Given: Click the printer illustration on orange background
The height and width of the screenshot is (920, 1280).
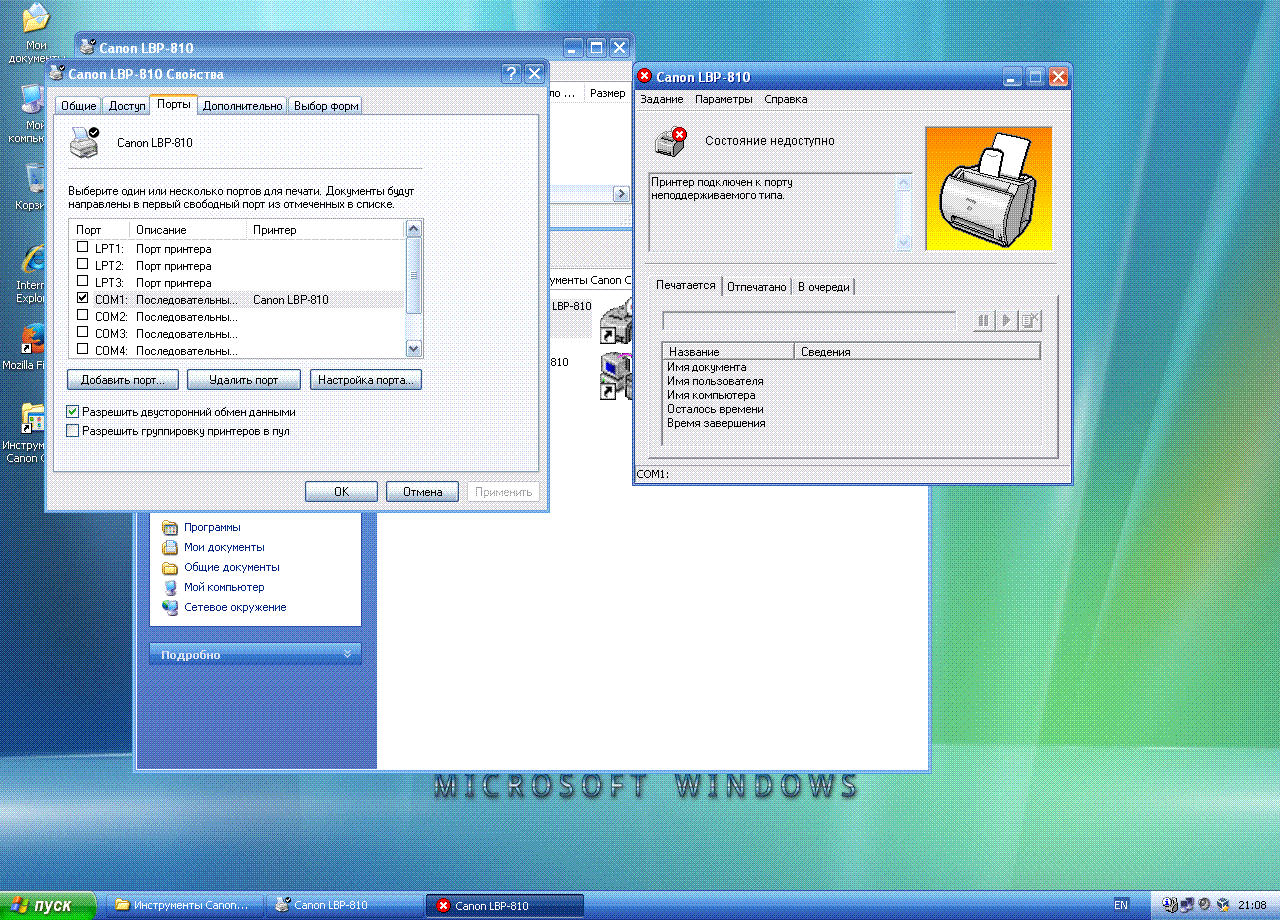Looking at the screenshot, I should coord(988,188).
